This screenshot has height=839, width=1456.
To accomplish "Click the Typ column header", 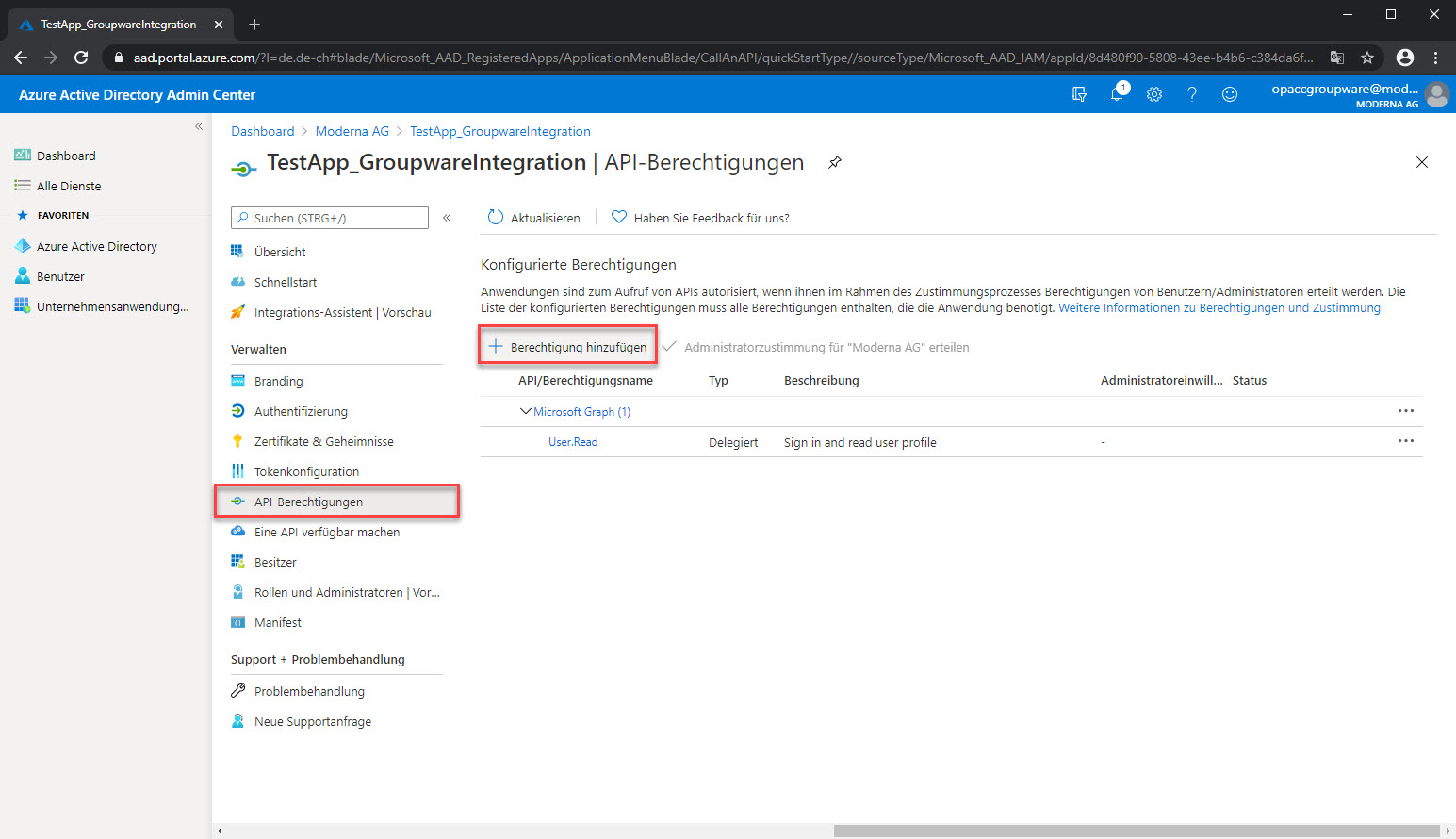I will click(718, 381).
